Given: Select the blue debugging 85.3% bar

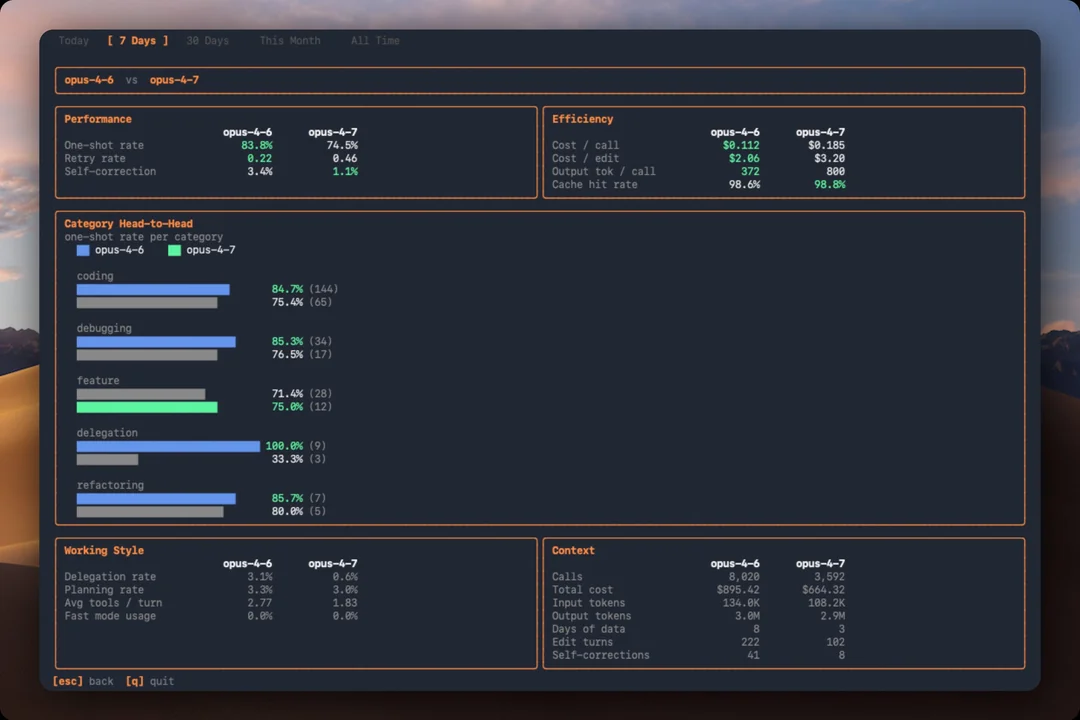Looking at the screenshot, I should [x=156, y=341].
